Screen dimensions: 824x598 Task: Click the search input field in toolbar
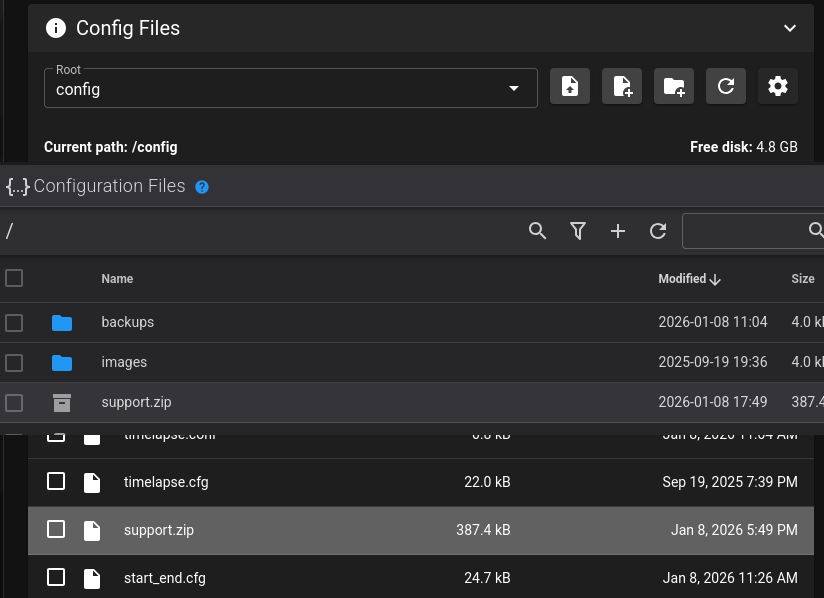click(x=745, y=231)
